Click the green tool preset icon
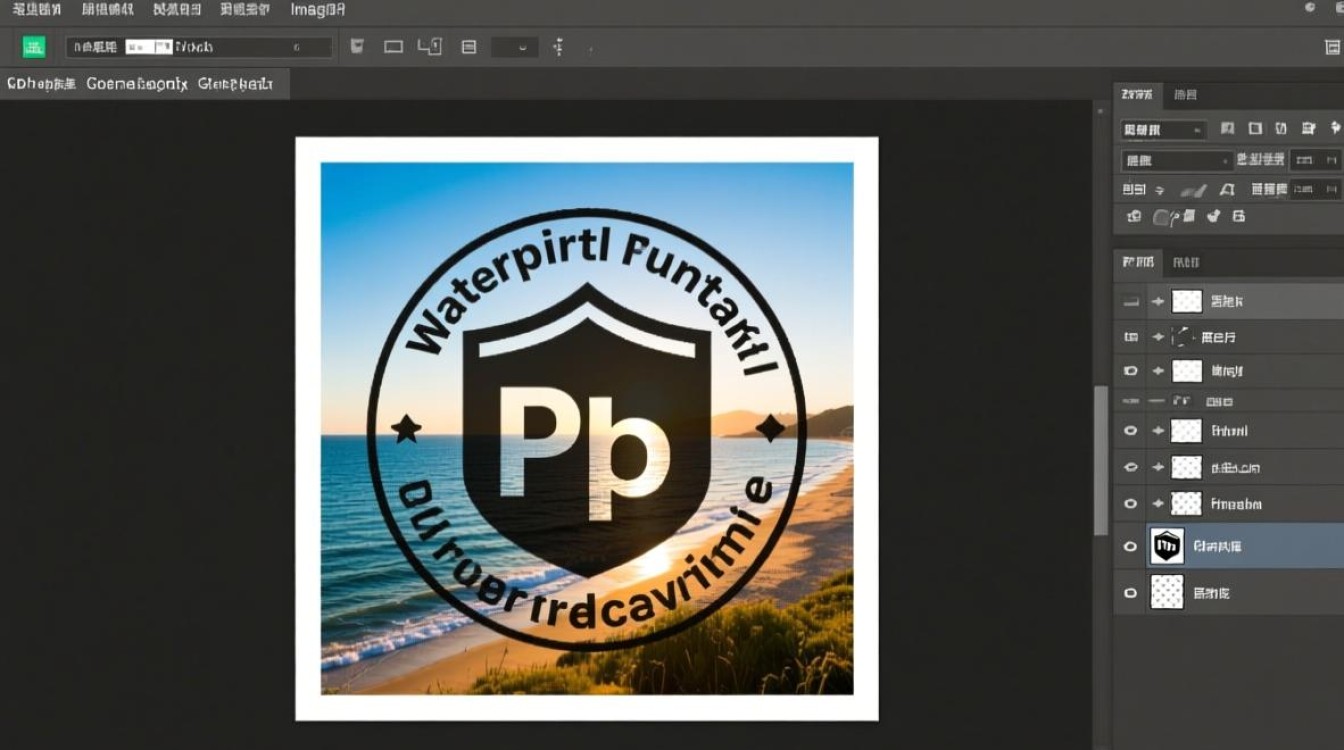Viewport: 1344px width, 750px height. 34,47
